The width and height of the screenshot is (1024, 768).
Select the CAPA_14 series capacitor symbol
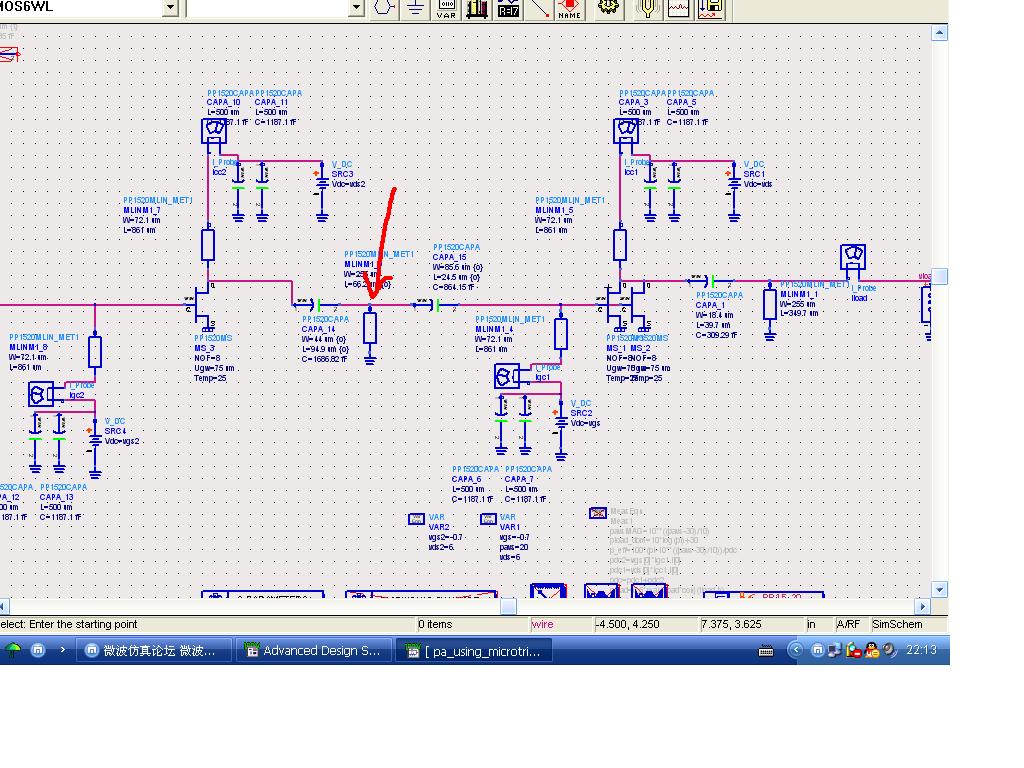coord(318,304)
